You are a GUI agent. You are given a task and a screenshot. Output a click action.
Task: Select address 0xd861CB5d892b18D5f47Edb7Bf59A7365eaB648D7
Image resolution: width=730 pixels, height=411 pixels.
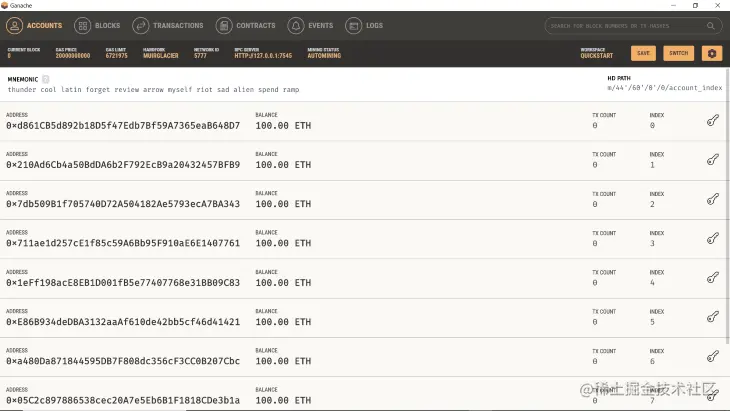123,126
